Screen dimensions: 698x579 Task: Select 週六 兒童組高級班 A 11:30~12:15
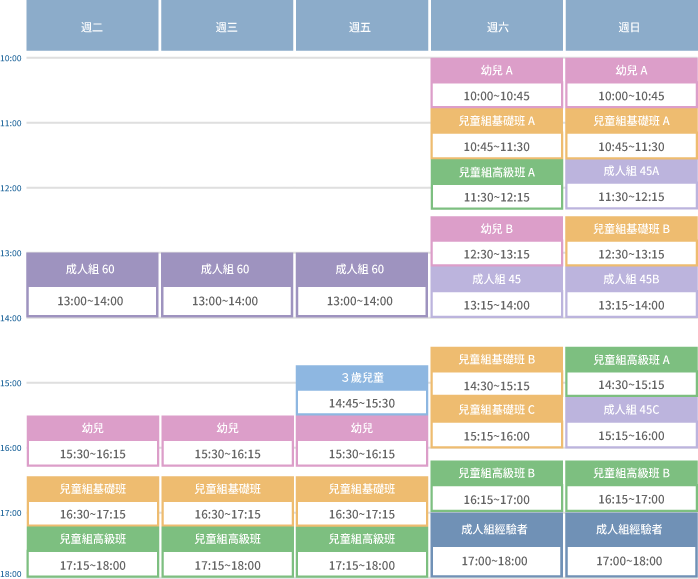coord(496,185)
